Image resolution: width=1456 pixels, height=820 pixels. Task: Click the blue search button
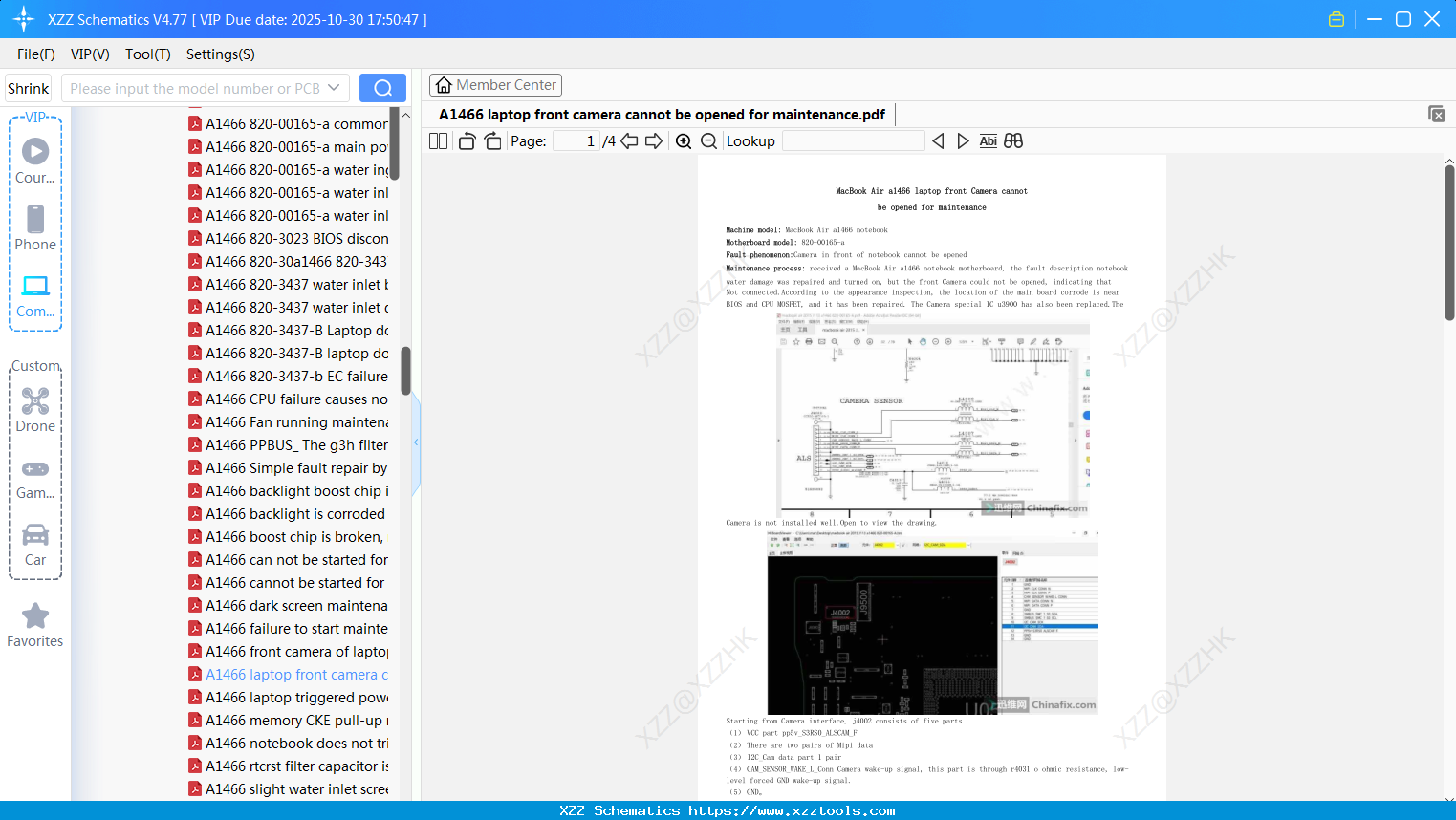click(382, 88)
